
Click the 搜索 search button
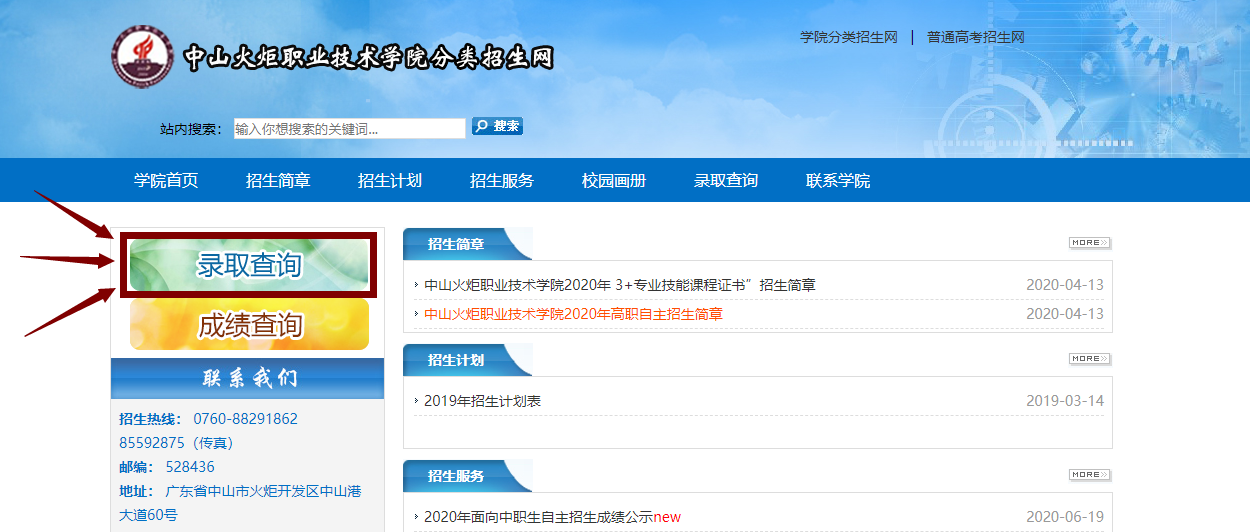point(497,127)
